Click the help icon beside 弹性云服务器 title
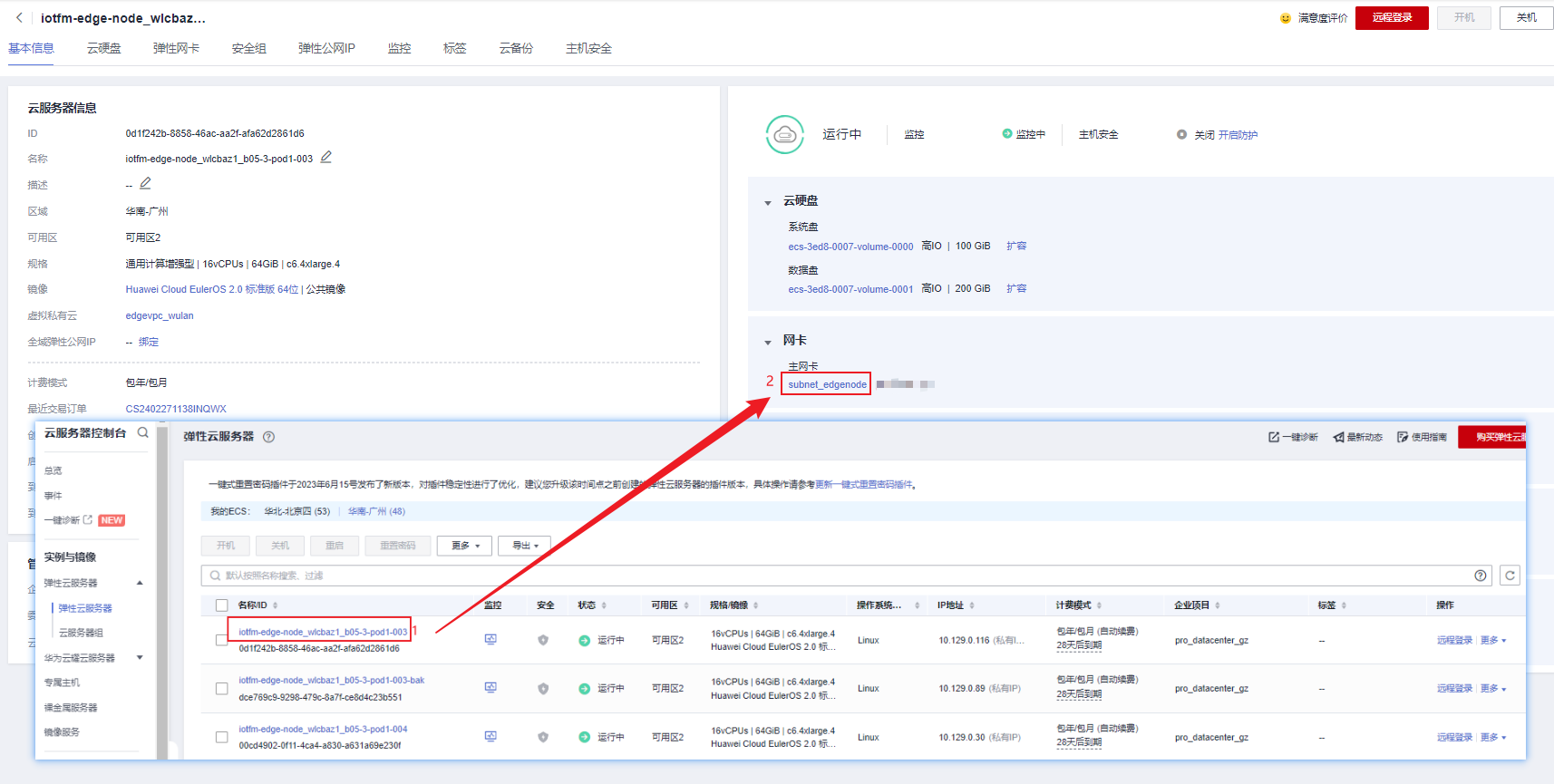The width and height of the screenshot is (1554, 784). click(x=268, y=437)
